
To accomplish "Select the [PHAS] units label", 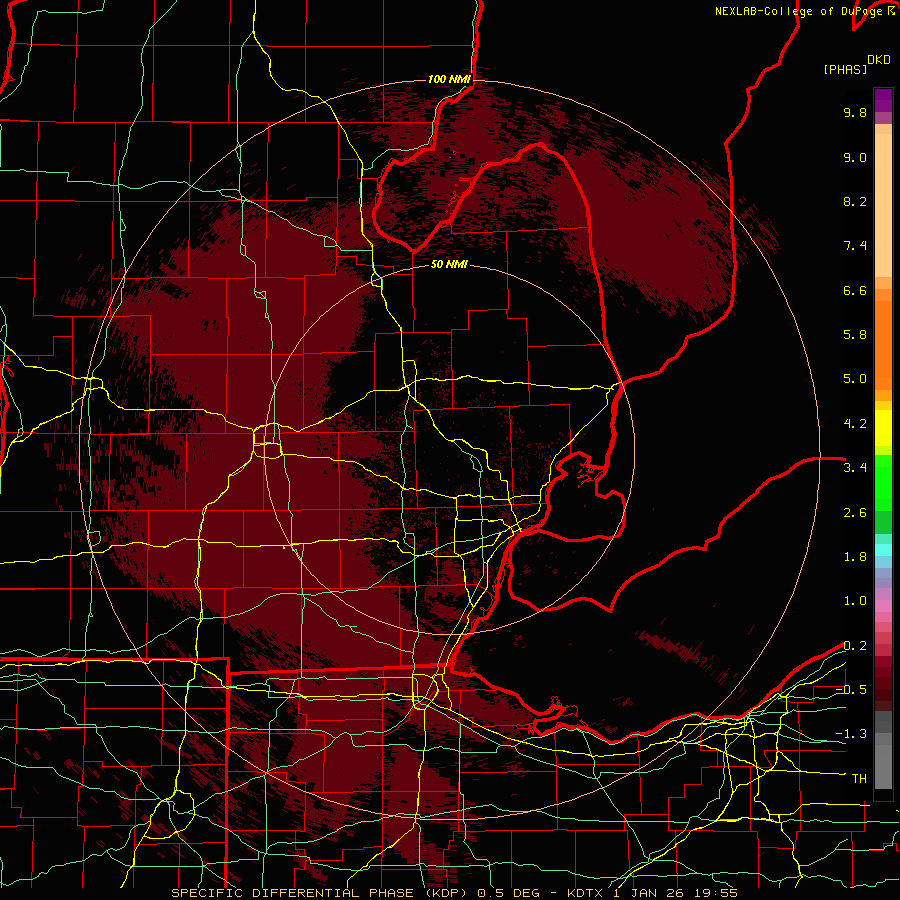I will [x=845, y=69].
